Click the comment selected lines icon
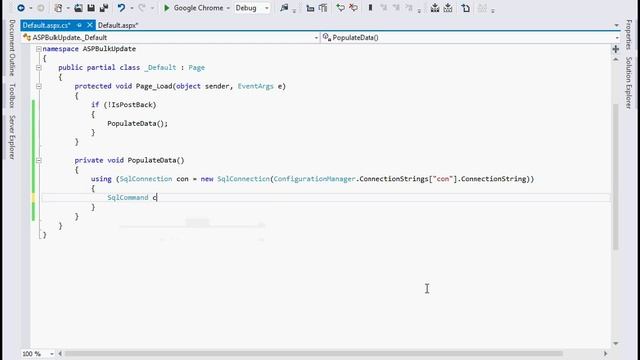The image size is (640, 360). coord(310,8)
